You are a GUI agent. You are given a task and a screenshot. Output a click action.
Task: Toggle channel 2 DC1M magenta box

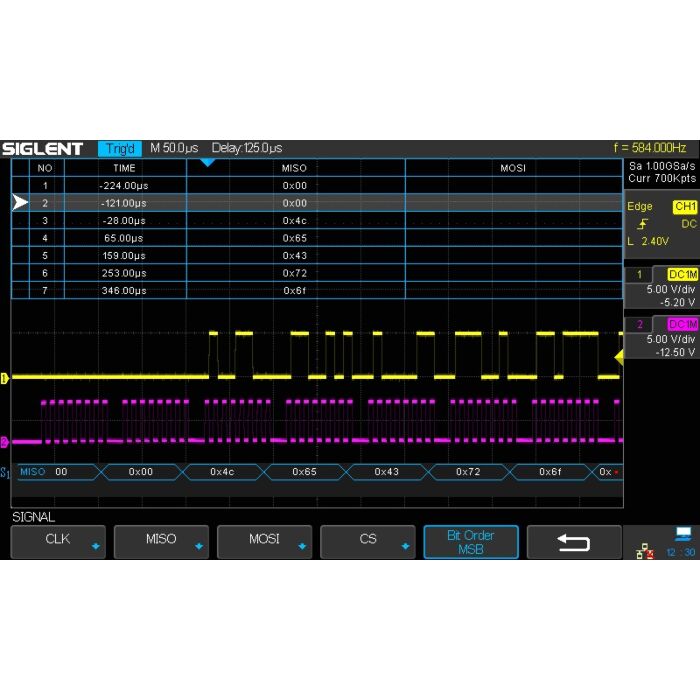pos(682,324)
